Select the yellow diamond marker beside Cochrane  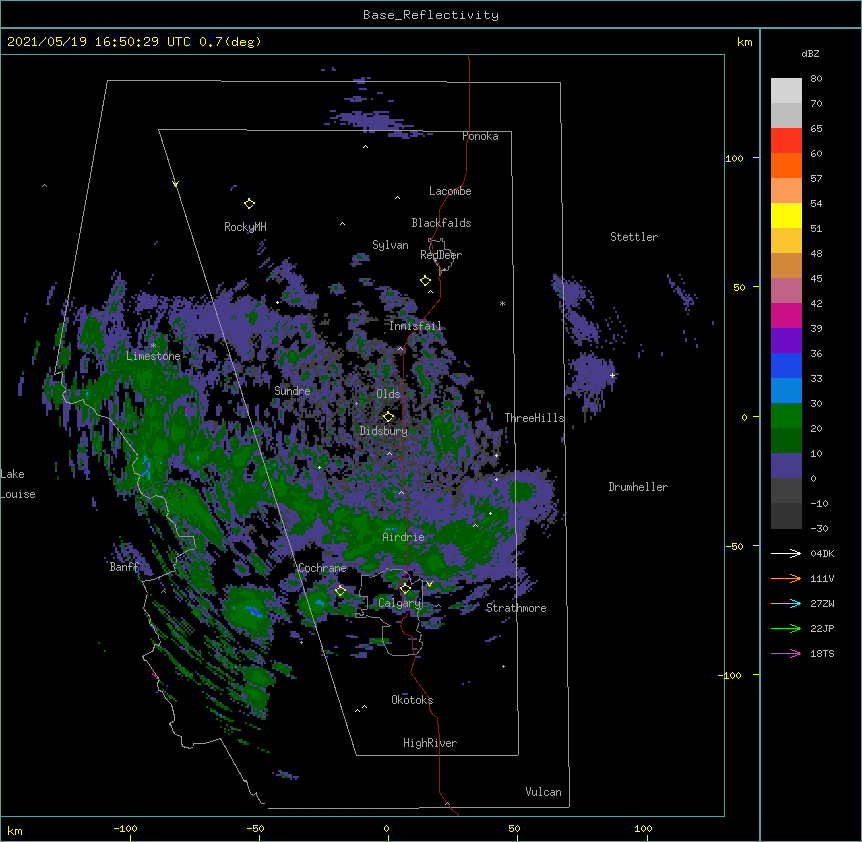(340, 591)
